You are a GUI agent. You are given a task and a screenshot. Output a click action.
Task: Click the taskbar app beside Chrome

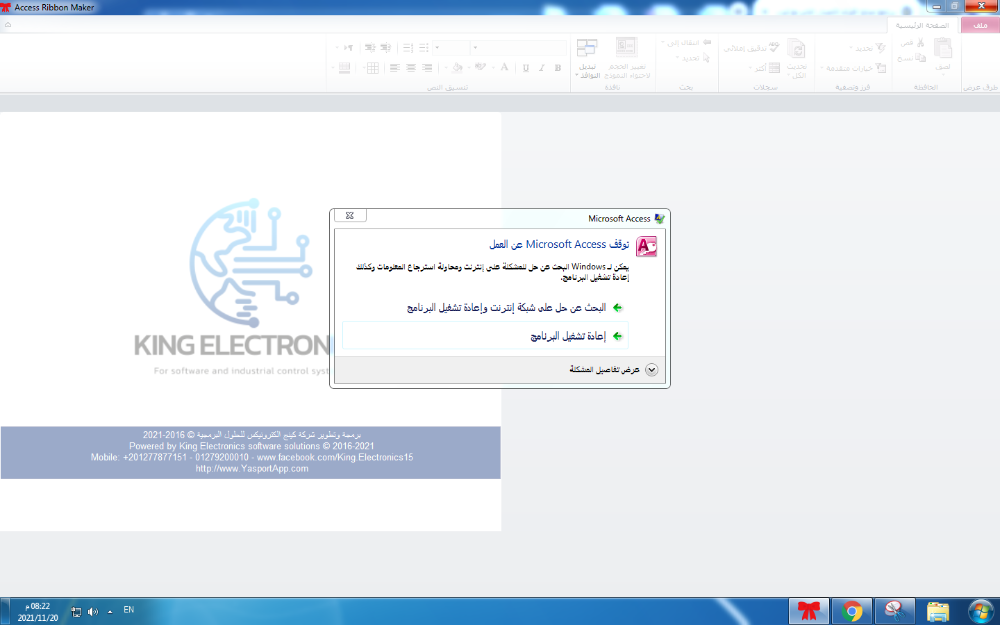click(x=894, y=611)
